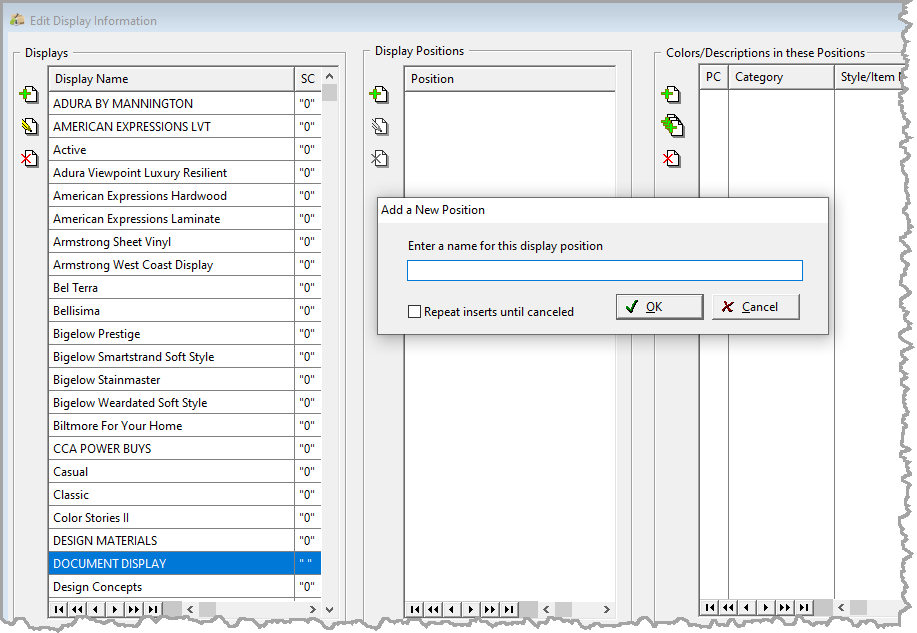The width and height of the screenshot is (917, 633).
Task: Go to next record in Displays navigator
Action: (115, 609)
